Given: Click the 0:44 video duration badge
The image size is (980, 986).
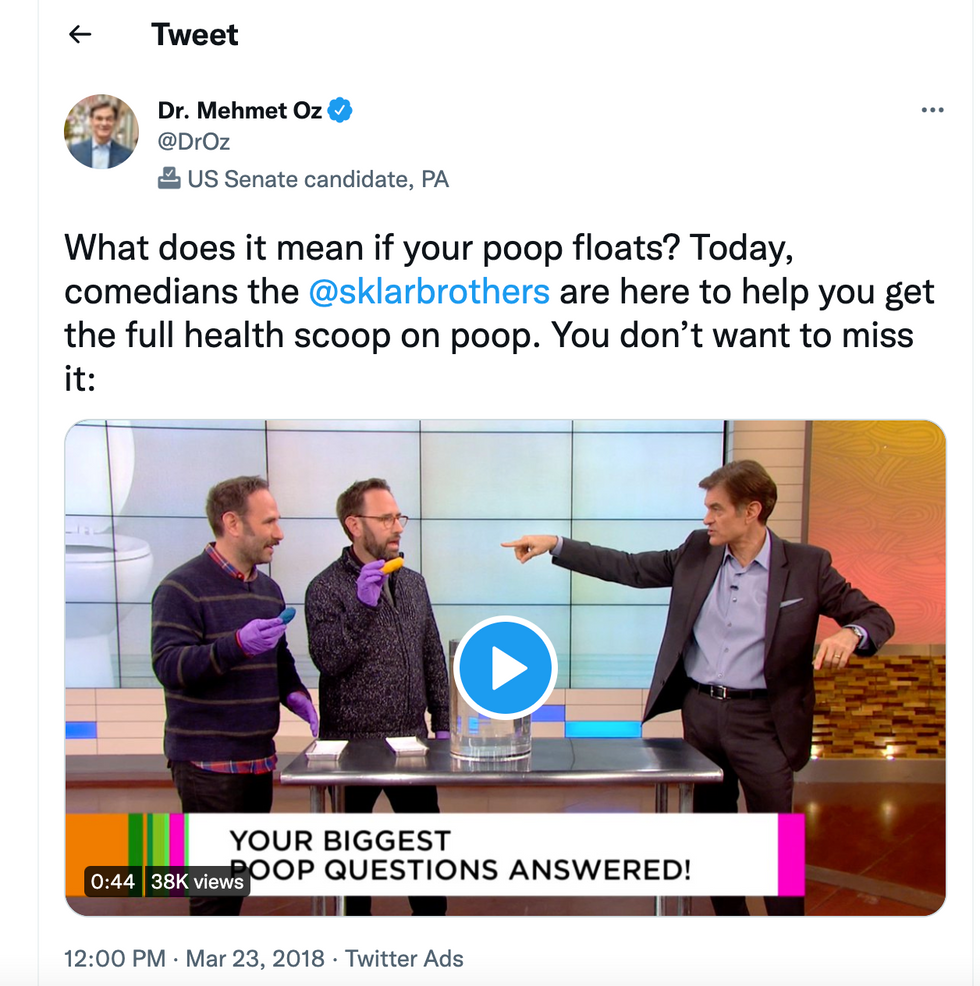Looking at the screenshot, I should coord(113,882).
